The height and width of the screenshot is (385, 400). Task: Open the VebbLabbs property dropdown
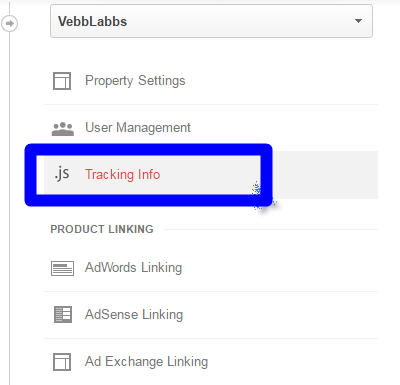(211, 21)
